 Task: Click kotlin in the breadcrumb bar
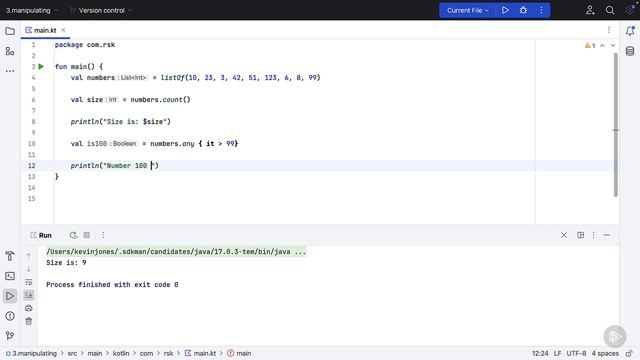[121, 353]
